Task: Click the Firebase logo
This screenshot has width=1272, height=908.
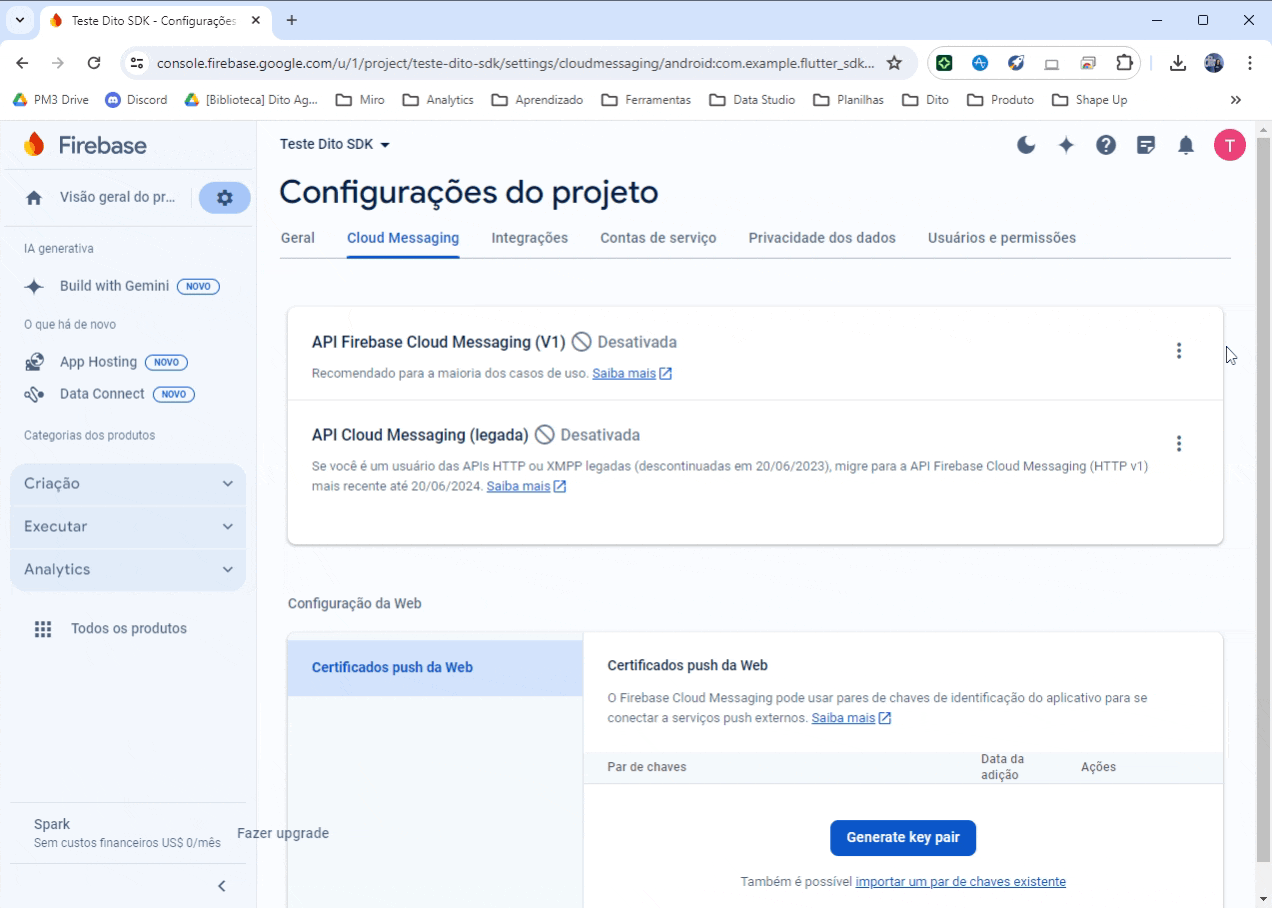Action: point(85,145)
